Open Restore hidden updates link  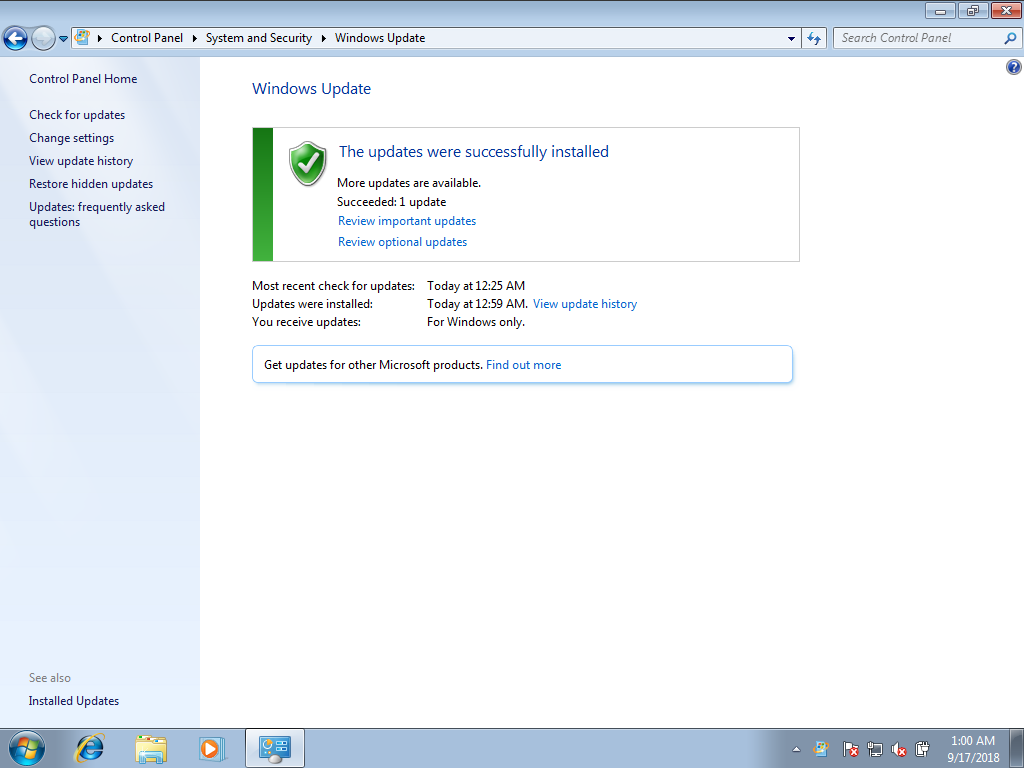coord(91,184)
